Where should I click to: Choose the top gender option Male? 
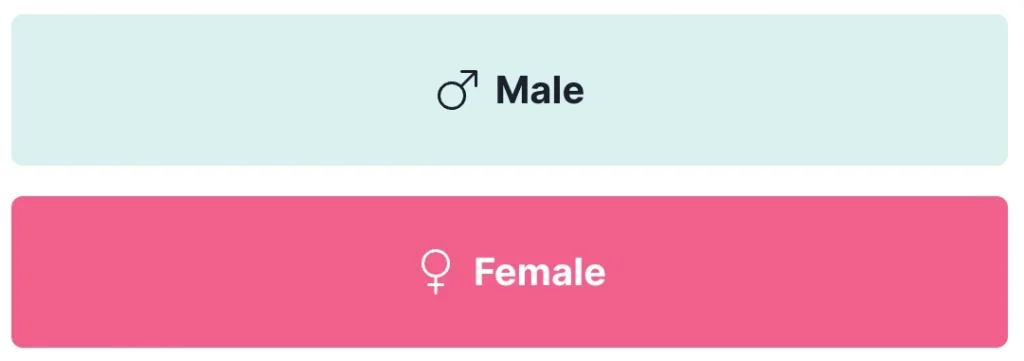click(509, 90)
